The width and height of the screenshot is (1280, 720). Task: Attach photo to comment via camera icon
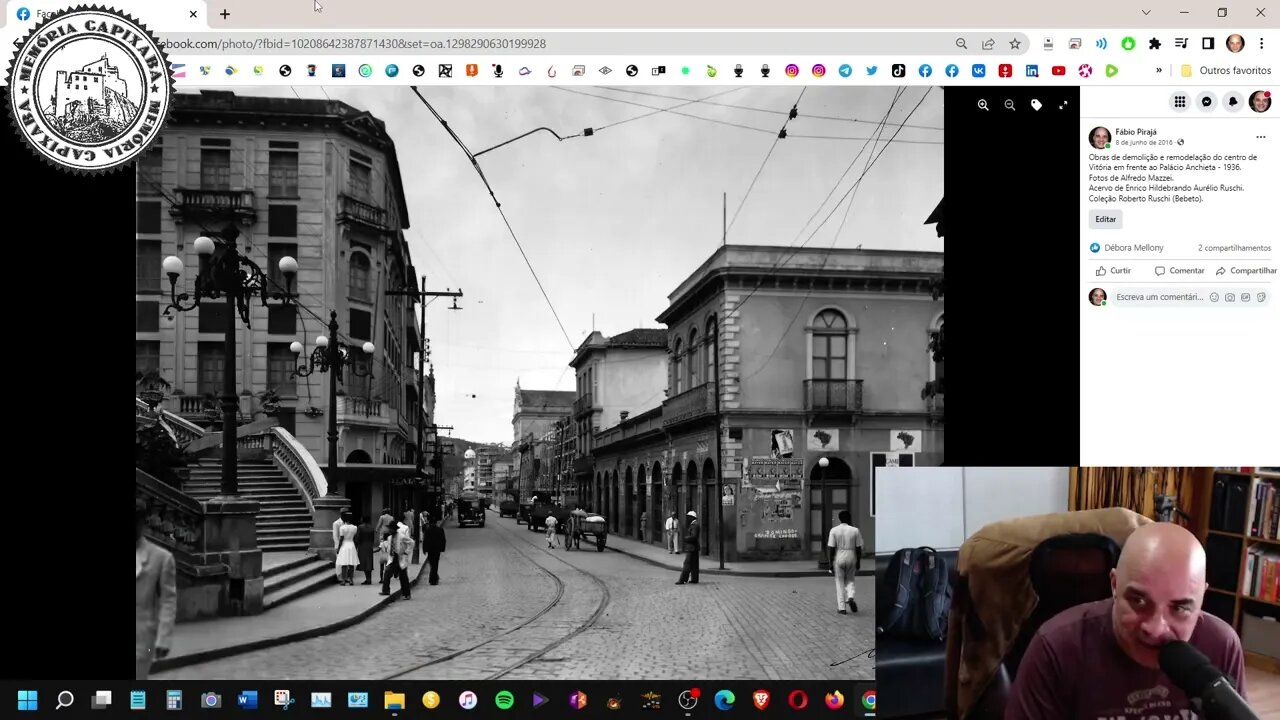(1230, 297)
